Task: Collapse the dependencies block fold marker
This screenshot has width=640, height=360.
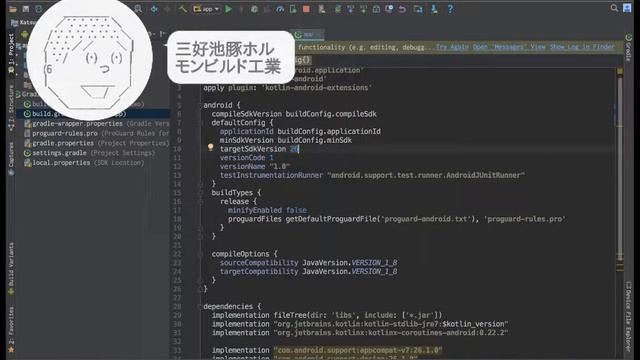Action: pyautogui.click(x=199, y=307)
